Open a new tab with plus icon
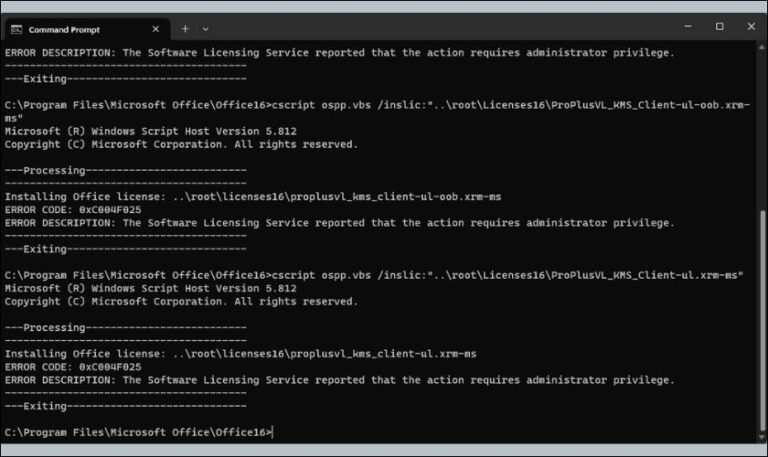The height and width of the screenshot is (457, 768). pos(185,29)
